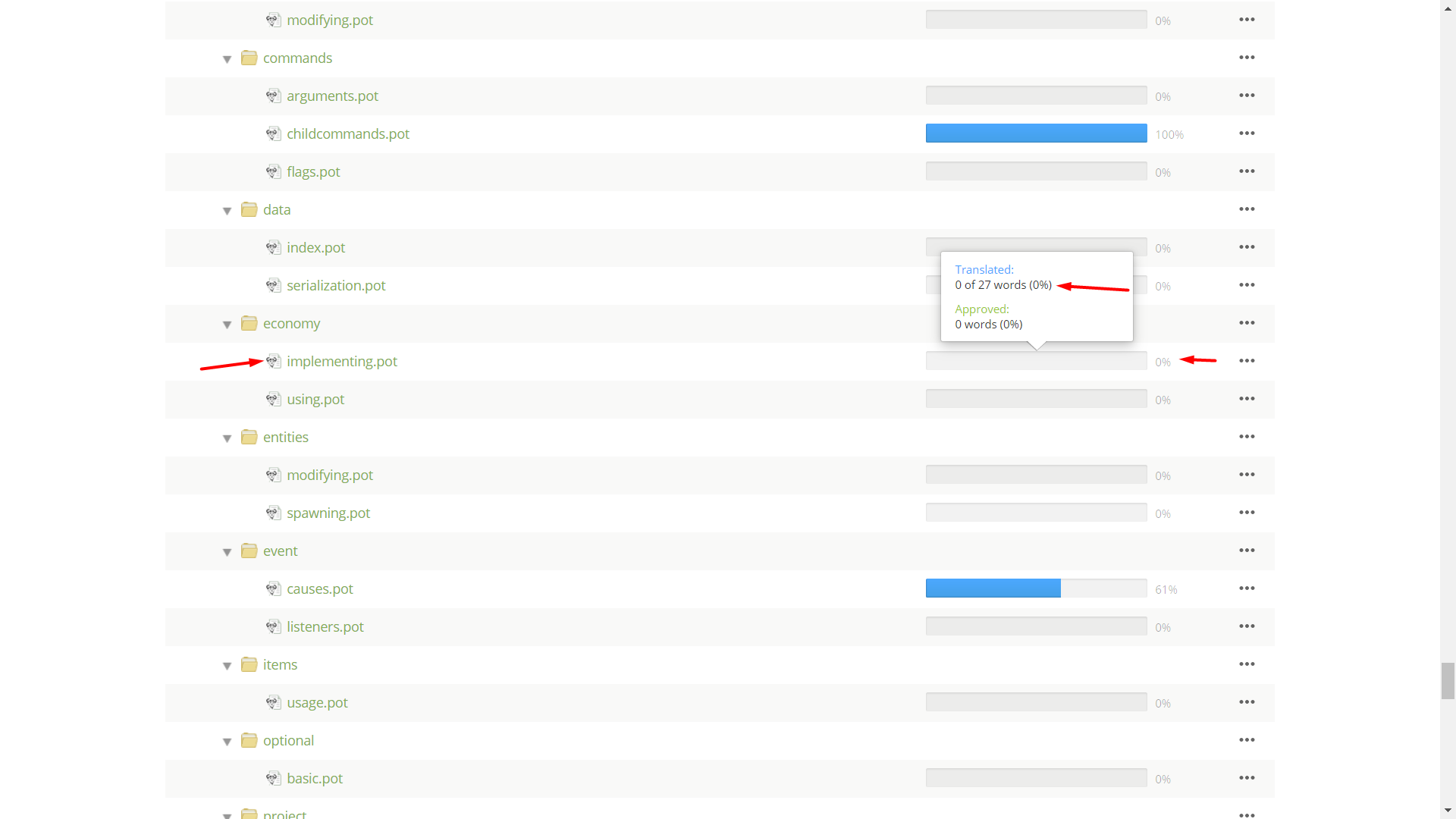Click the file icon beside basic.pot

[274, 778]
